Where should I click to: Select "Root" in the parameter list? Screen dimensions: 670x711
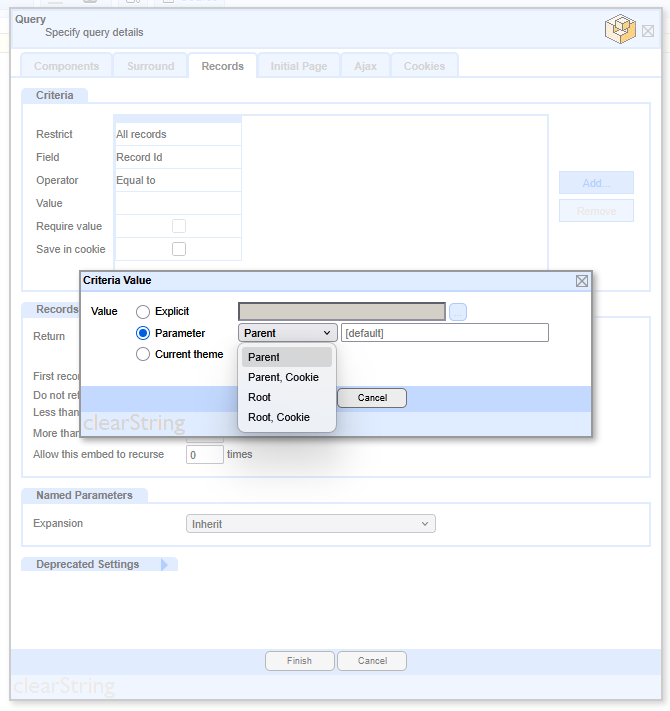coord(259,397)
